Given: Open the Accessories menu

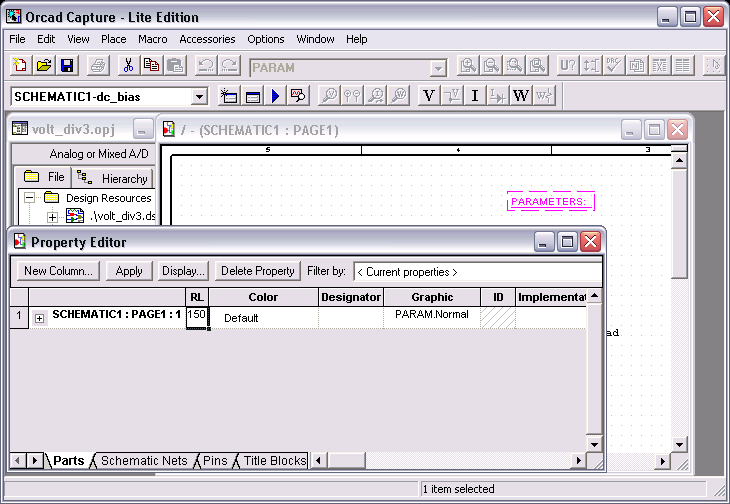Looking at the screenshot, I should tap(207, 39).
